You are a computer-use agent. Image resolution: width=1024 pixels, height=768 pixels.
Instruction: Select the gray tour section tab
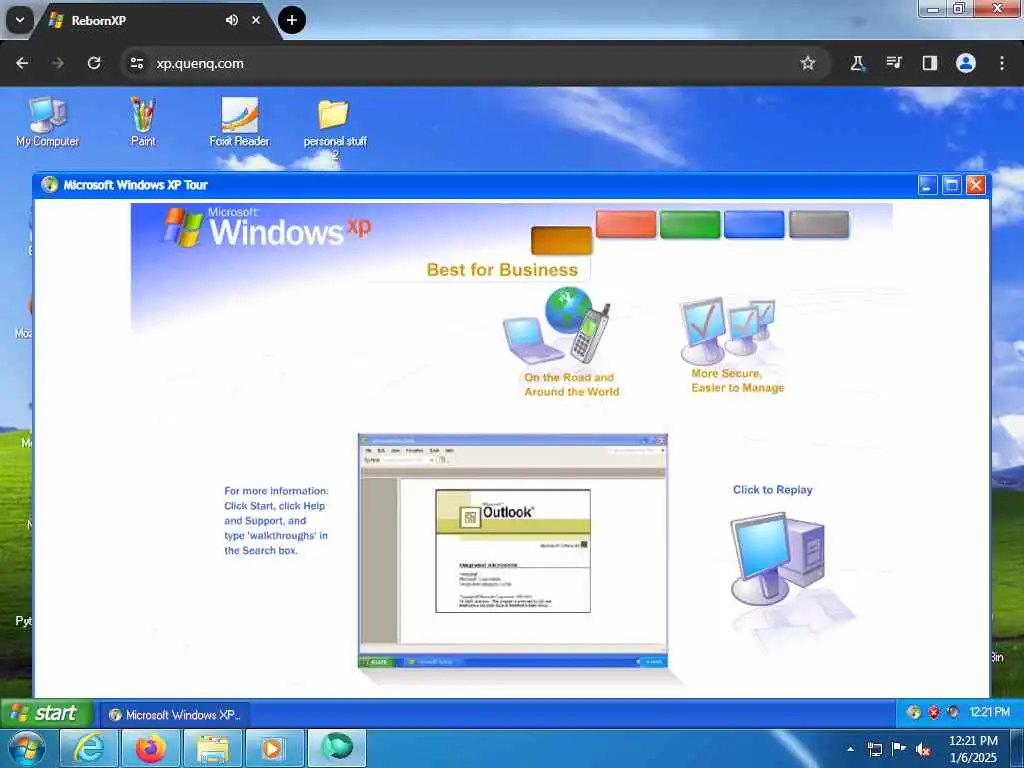[818, 224]
